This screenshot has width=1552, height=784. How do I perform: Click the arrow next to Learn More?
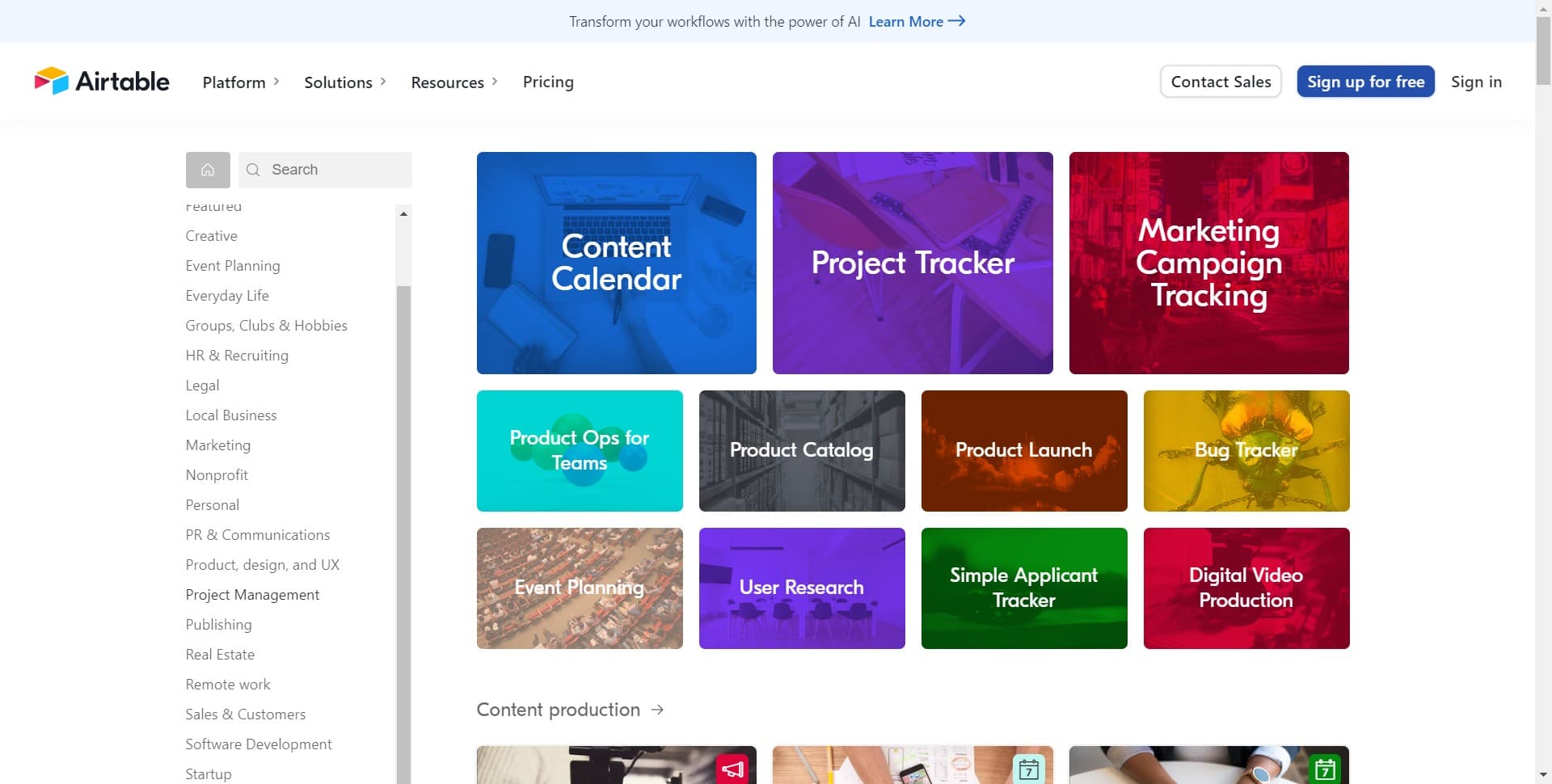pos(957,22)
